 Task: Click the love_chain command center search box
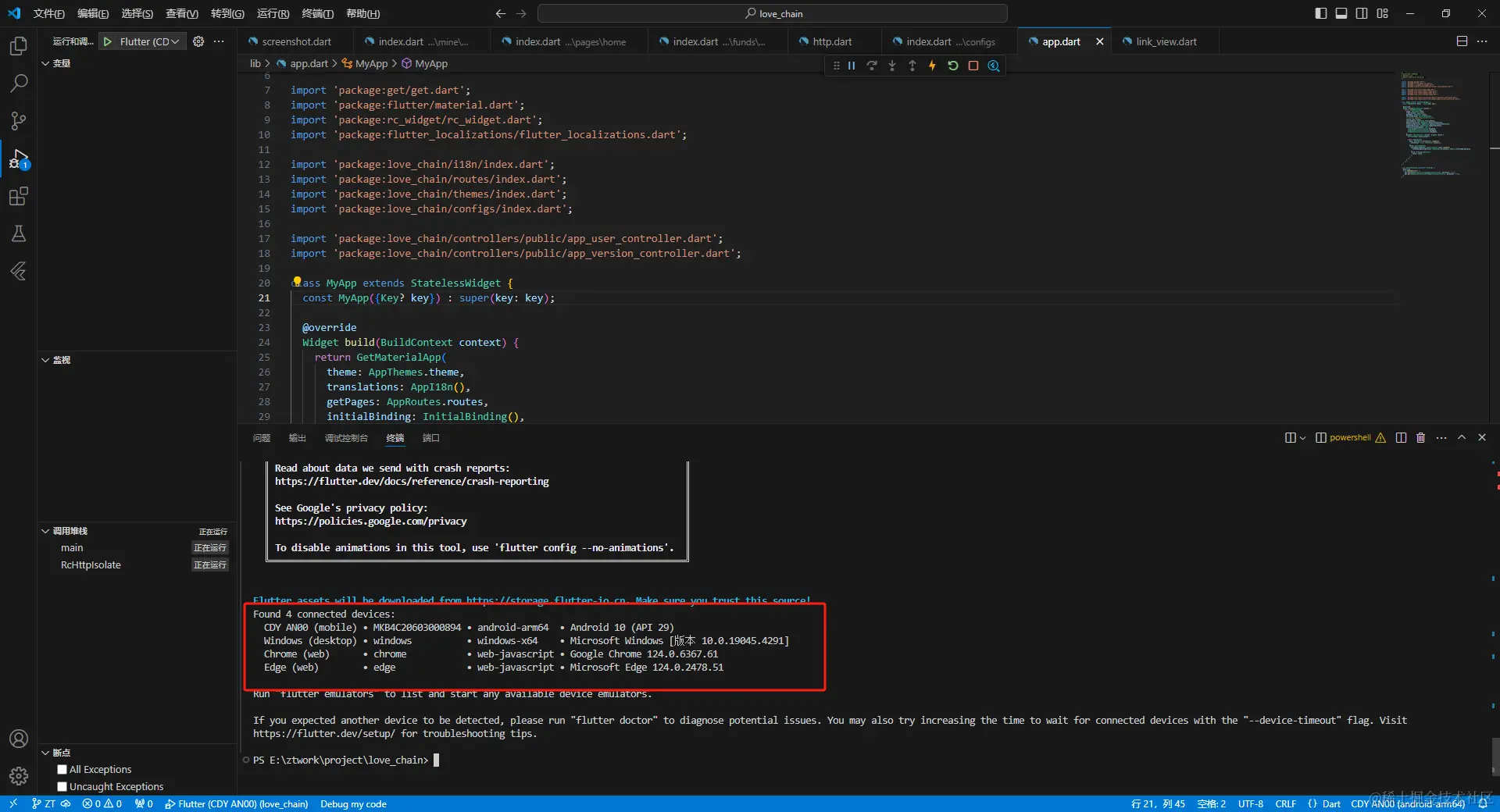click(772, 13)
